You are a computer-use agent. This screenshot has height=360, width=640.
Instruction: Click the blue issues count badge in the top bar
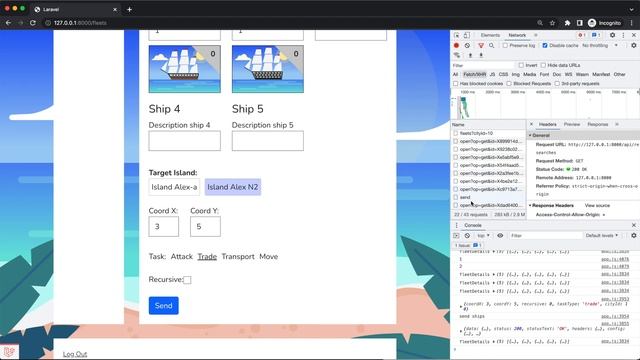coord(596,36)
